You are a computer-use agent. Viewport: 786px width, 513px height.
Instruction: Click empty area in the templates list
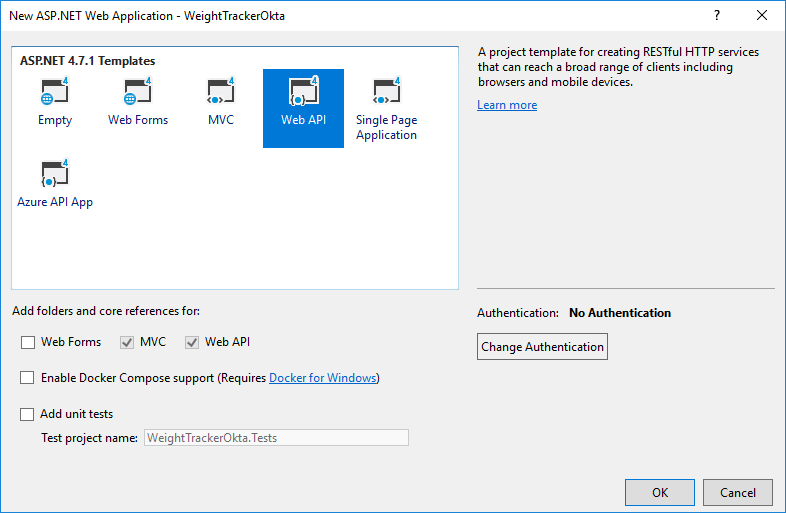(x=300, y=240)
